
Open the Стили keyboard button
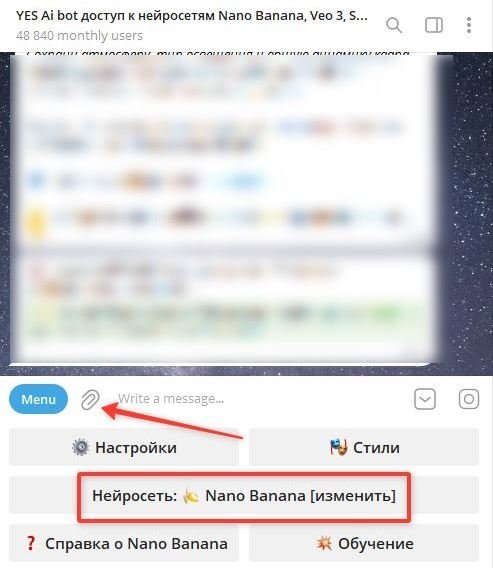tap(364, 447)
